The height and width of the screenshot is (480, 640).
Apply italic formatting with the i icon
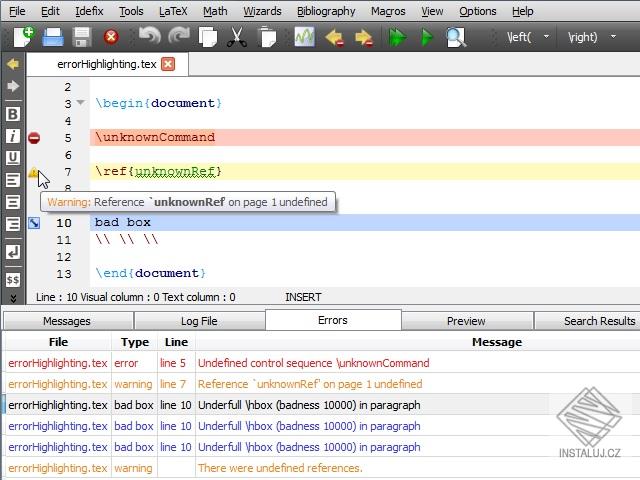coord(13,136)
